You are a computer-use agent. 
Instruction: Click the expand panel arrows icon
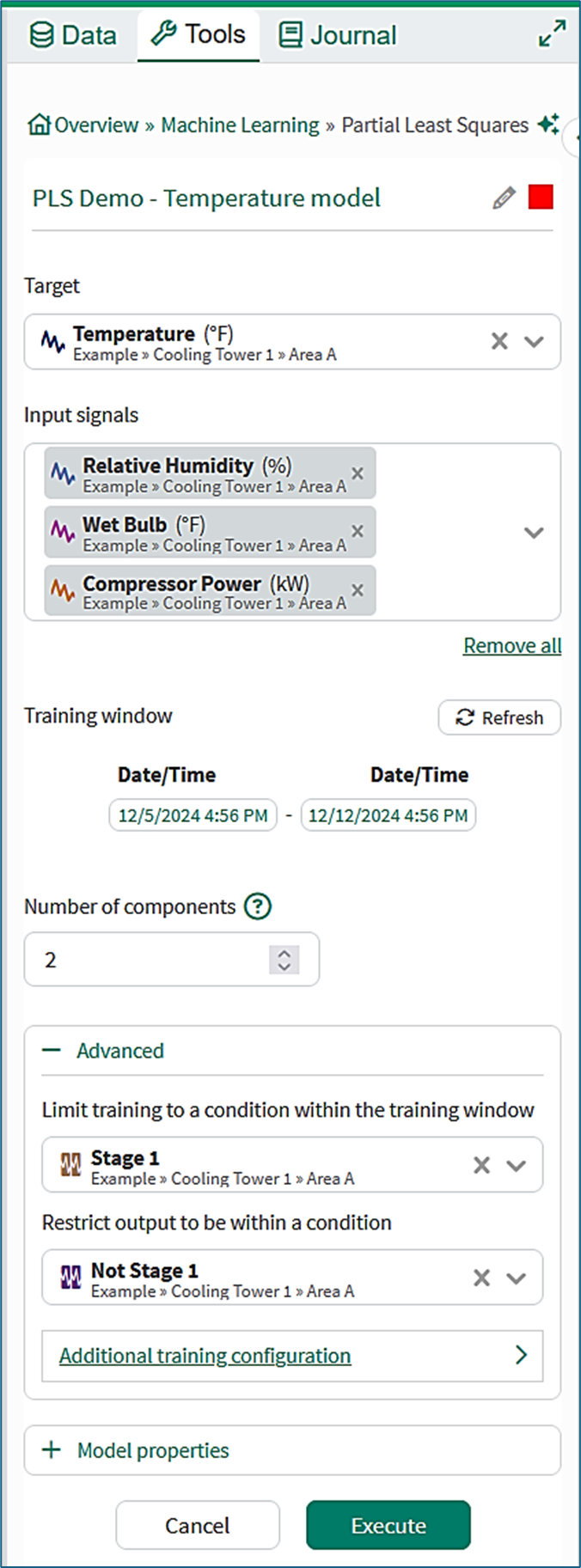pyautogui.click(x=552, y=34)
